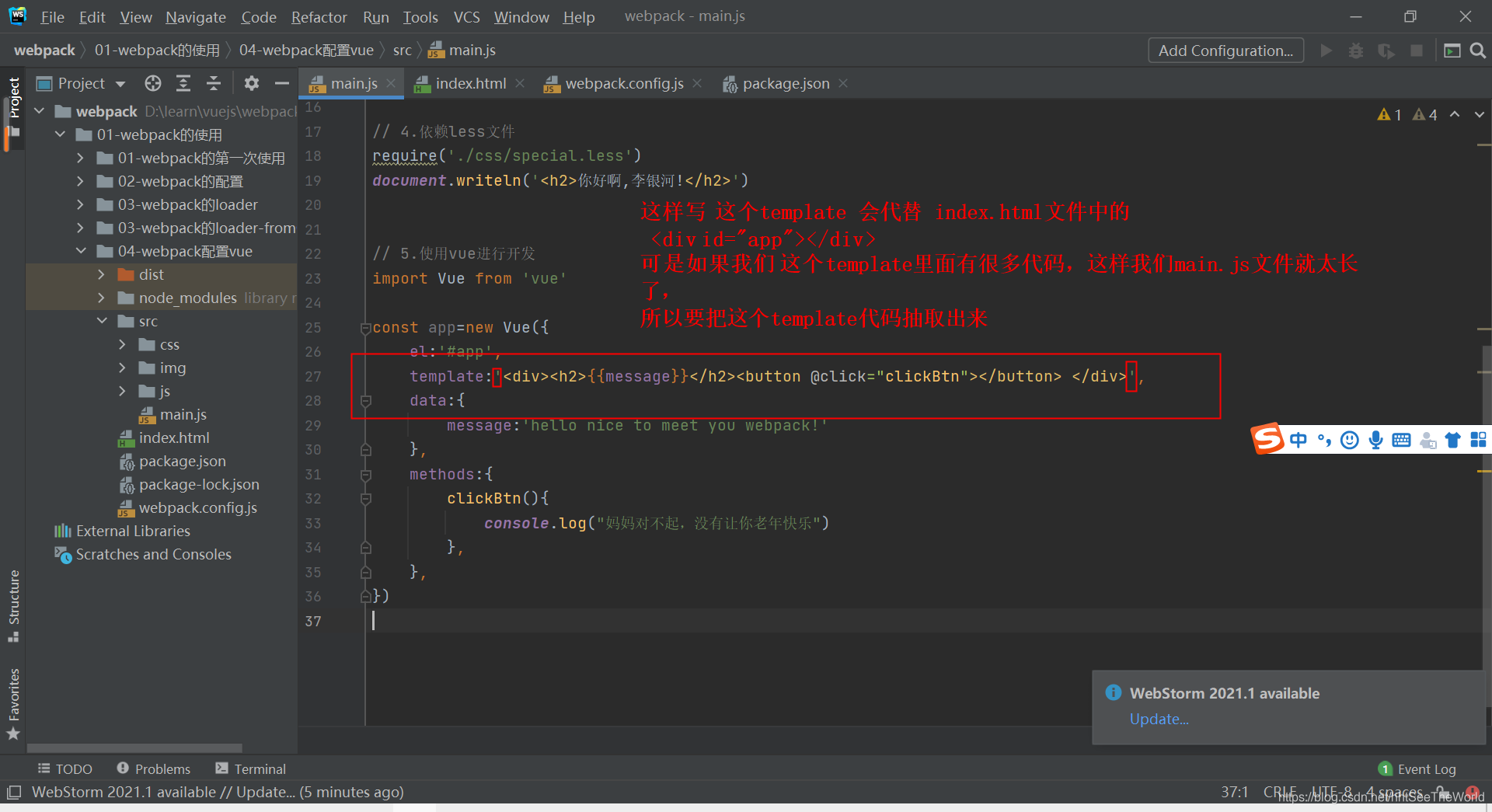Open the Structure side tool window
The image size is (1492, 812).
point(13,606)
